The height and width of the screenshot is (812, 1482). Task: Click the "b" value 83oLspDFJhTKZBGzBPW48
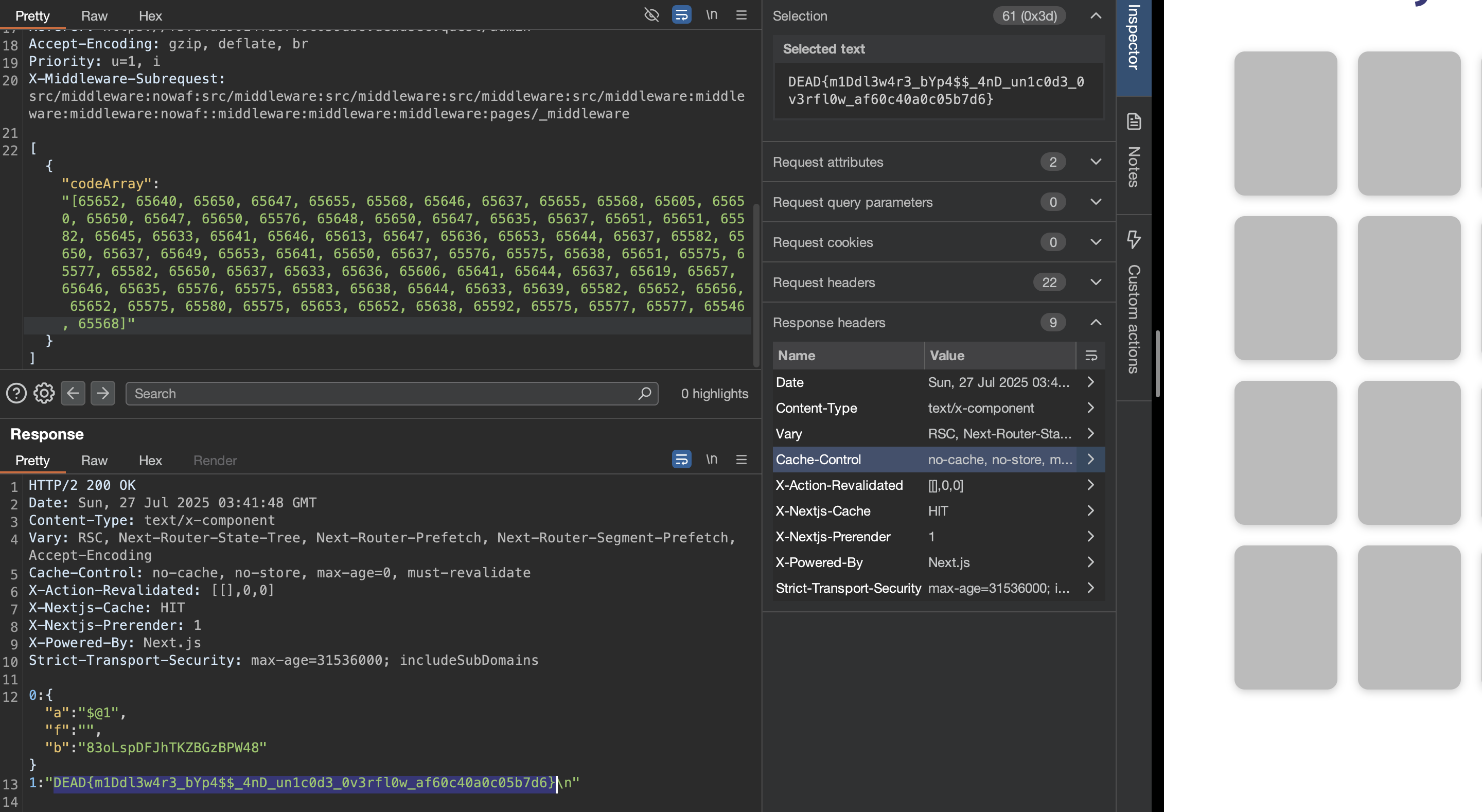[x=176, y=748]
